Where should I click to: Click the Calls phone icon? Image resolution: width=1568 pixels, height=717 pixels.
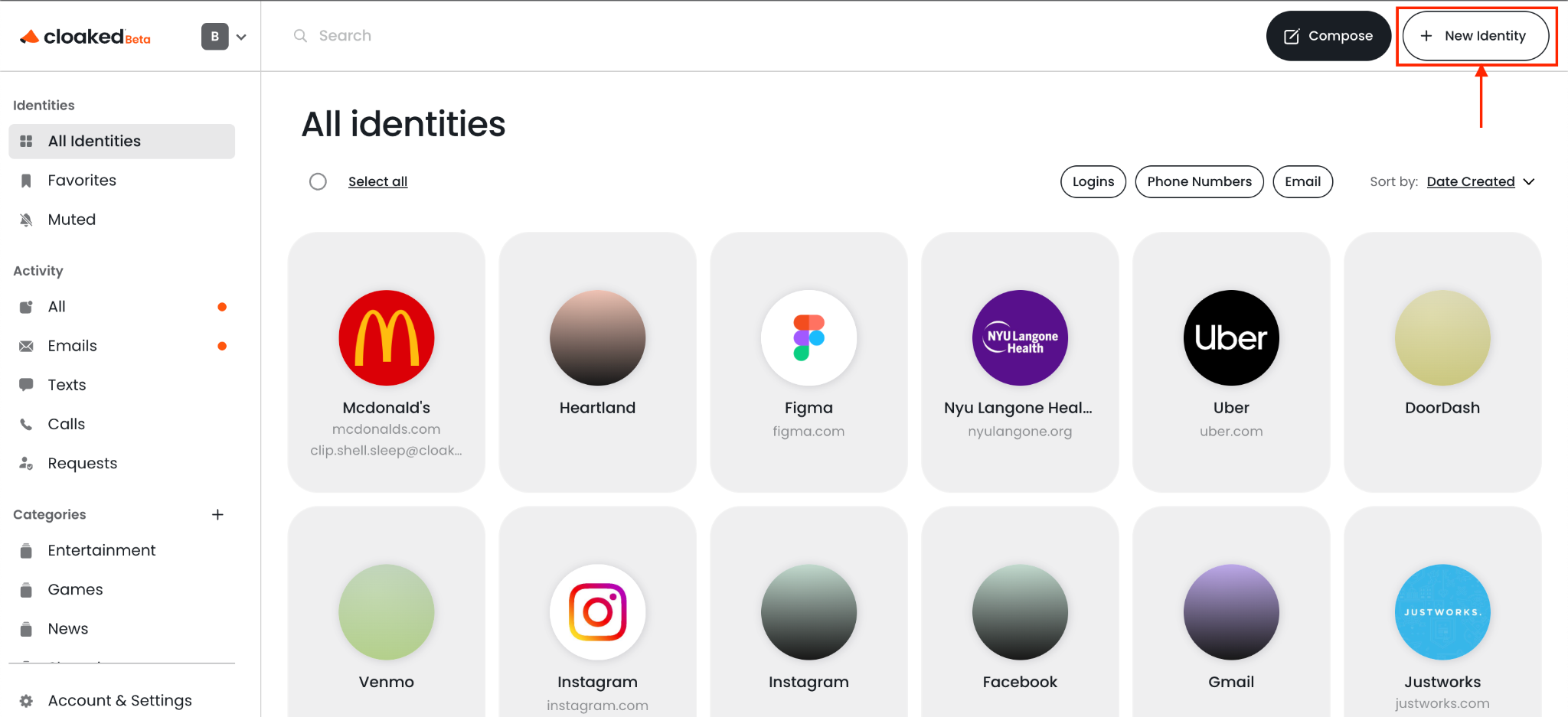click(26, 424)
